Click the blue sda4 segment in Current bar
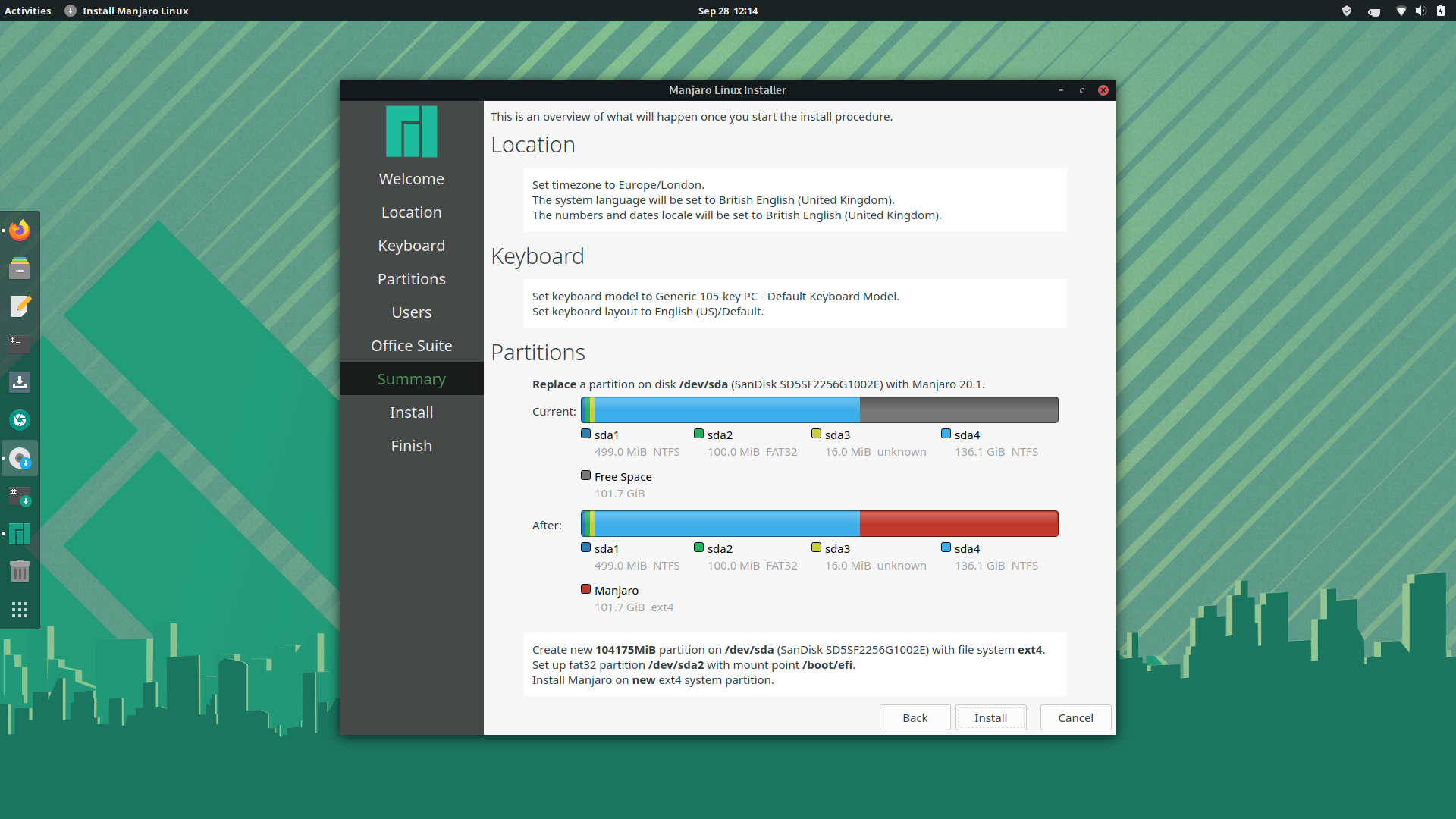The width and height of the screenshot is (1456, 819). coord(727,410)
